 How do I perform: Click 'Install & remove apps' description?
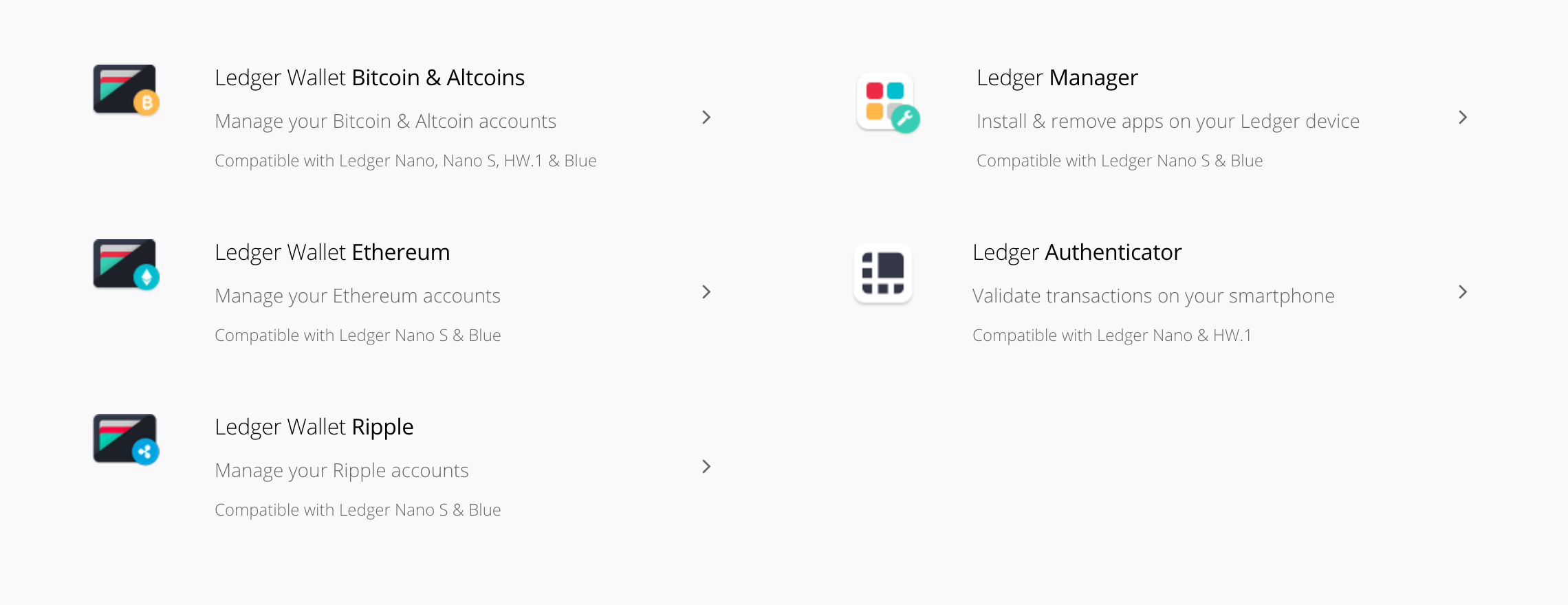pyautogui.click(x=1168, y=122)
